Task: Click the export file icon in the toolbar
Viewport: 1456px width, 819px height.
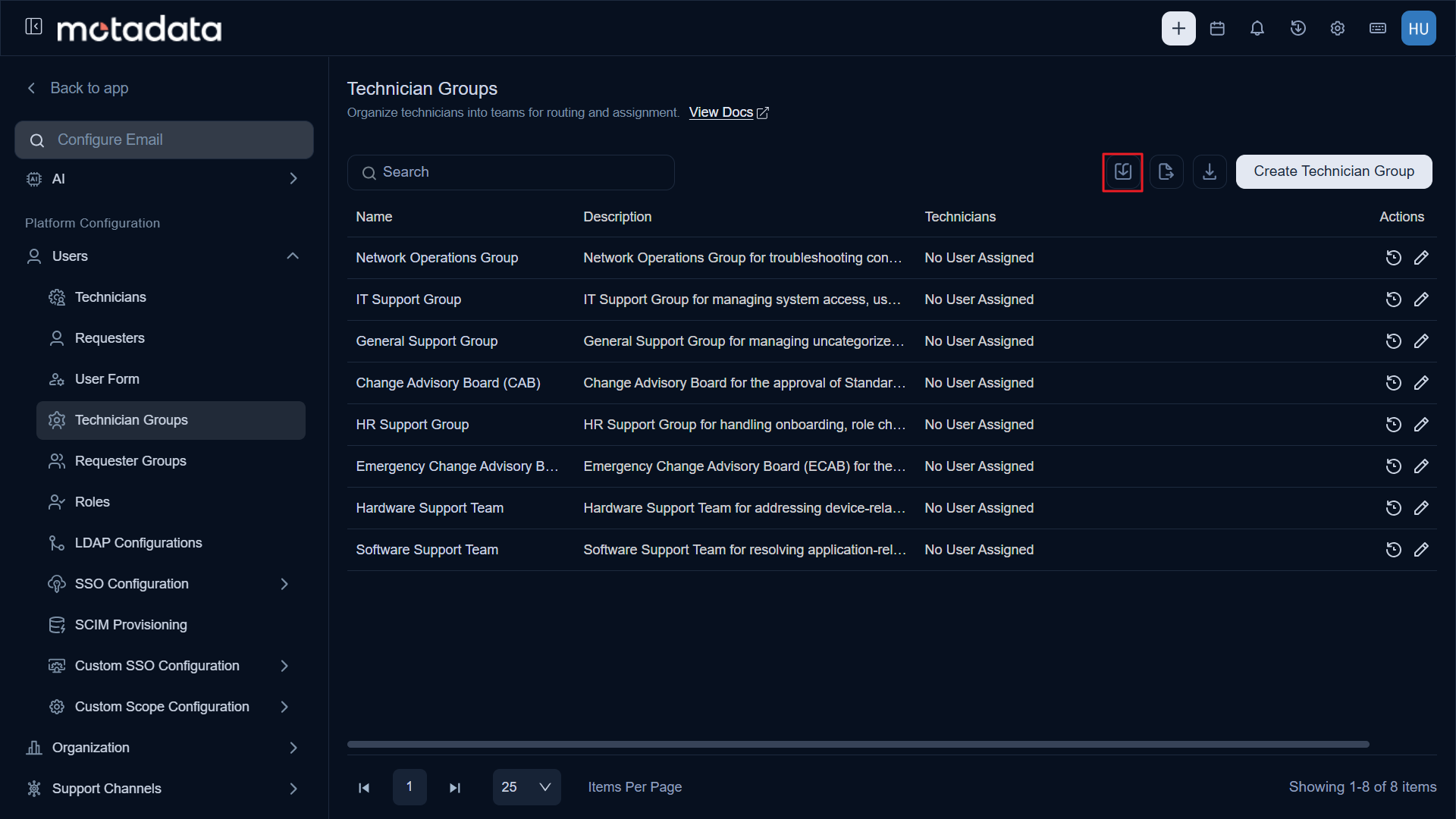Action: (x=1166, y=172)
